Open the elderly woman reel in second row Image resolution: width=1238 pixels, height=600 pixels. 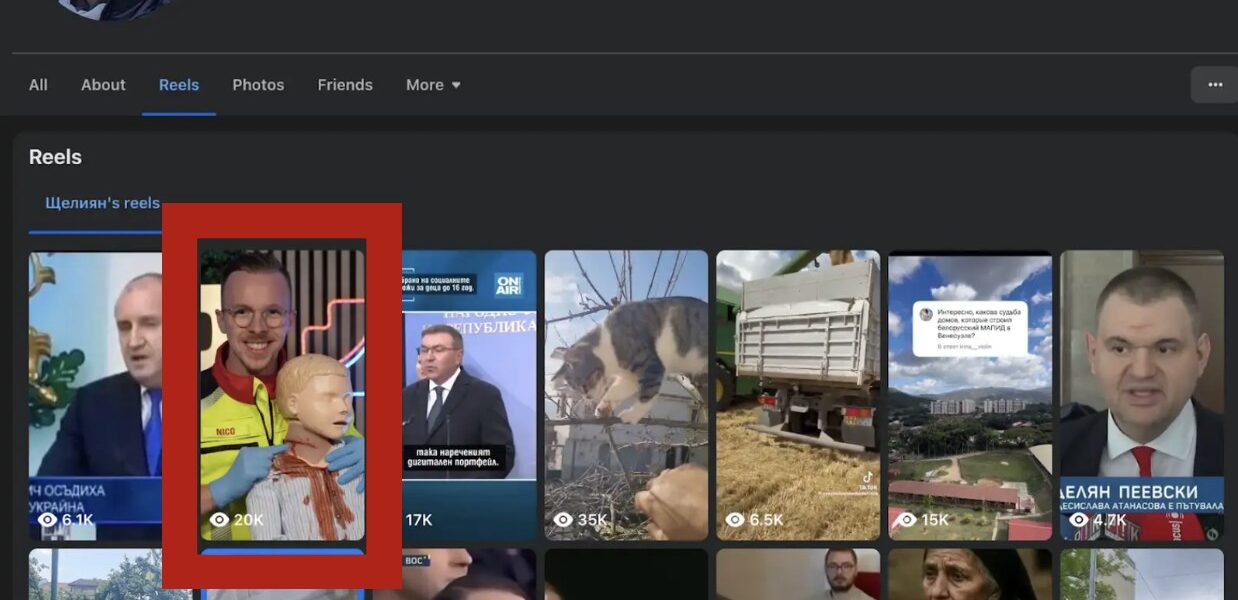coord(970,574)
